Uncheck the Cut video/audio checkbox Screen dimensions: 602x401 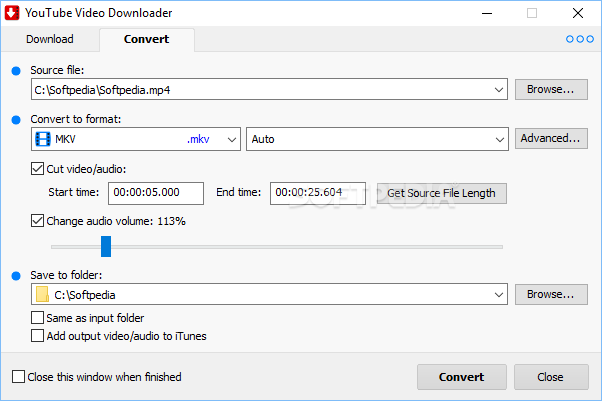[x=37, y=169]
